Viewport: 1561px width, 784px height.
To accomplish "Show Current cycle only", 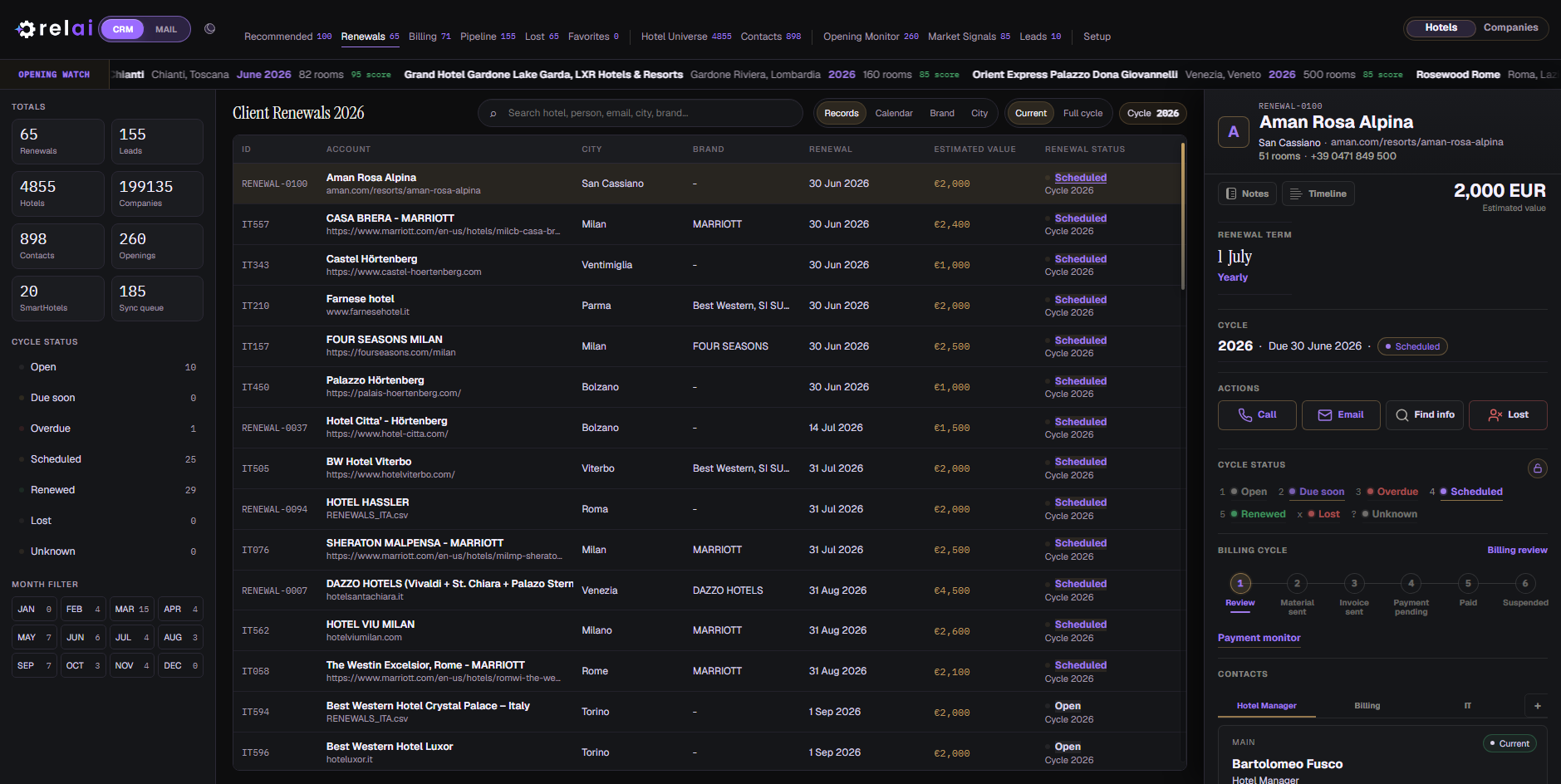I will pos(1031,114).
